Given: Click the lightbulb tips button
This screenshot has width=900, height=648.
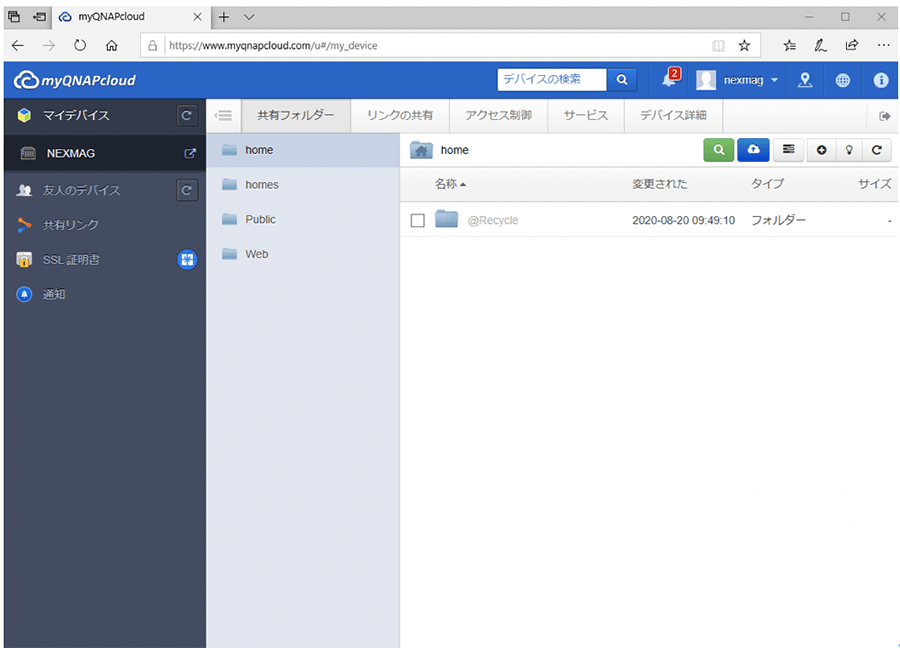Looking at the screenshot, I should [849, 150].
